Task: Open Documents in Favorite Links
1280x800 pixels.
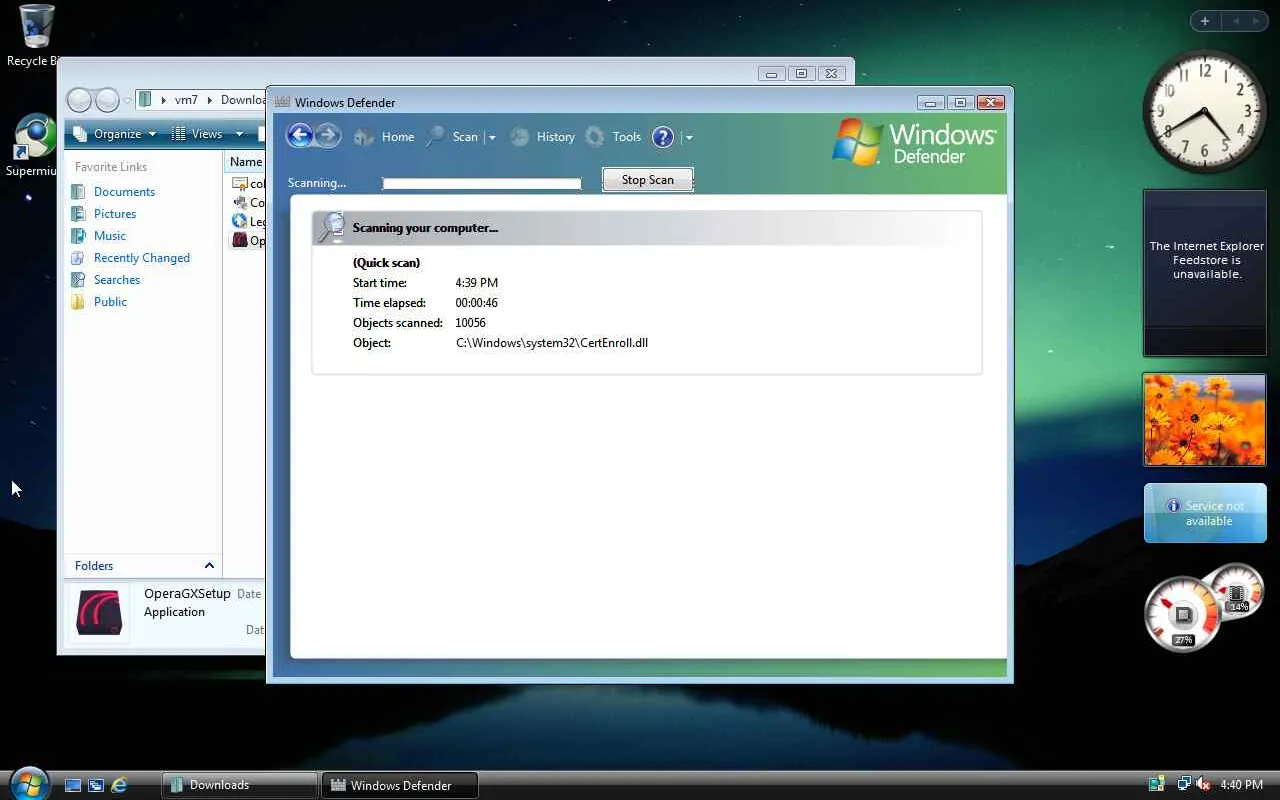Action: (124, 192)
